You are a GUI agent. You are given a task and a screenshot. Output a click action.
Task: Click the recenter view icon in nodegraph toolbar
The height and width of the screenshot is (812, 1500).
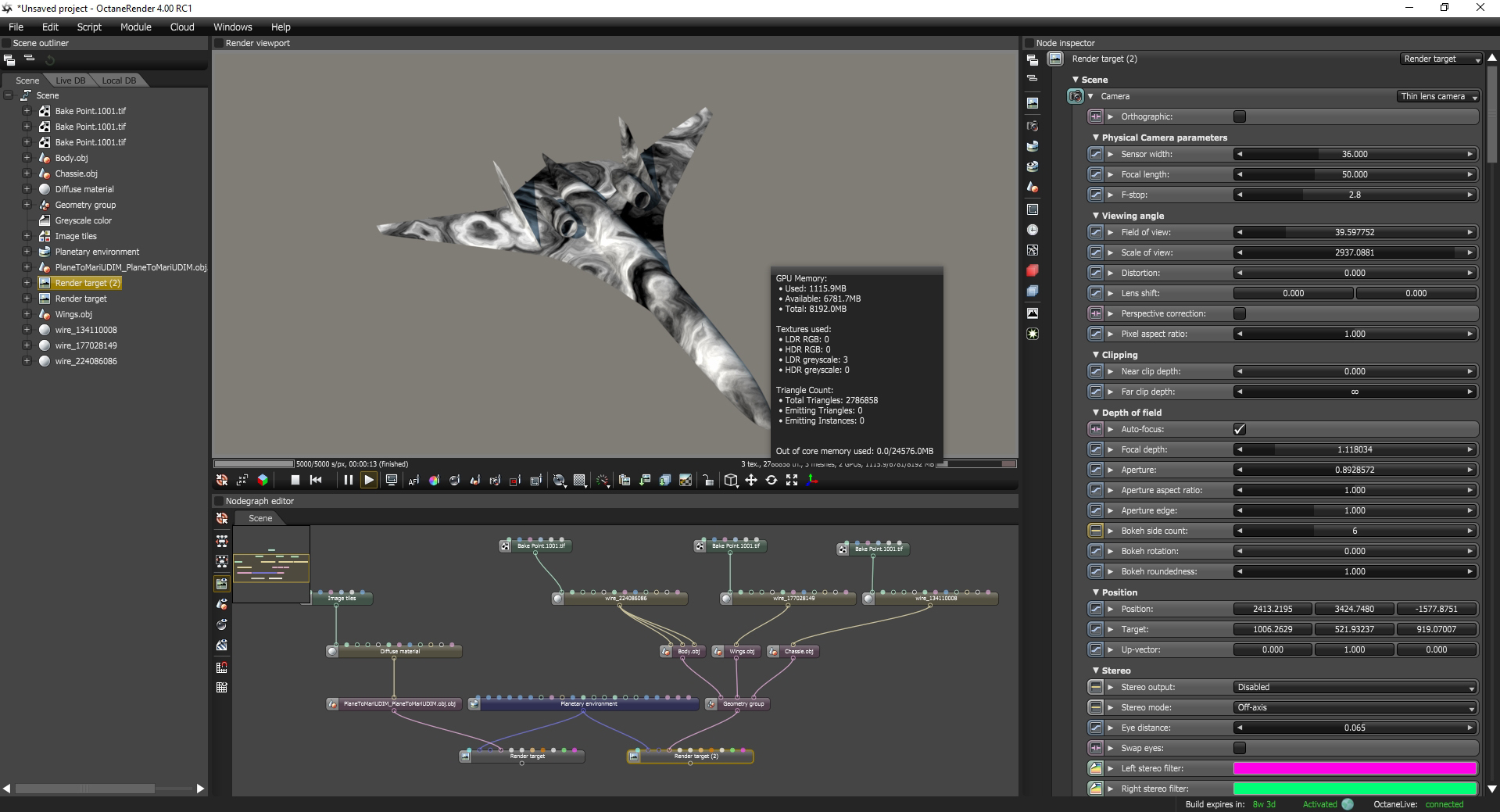coord(222,518)
